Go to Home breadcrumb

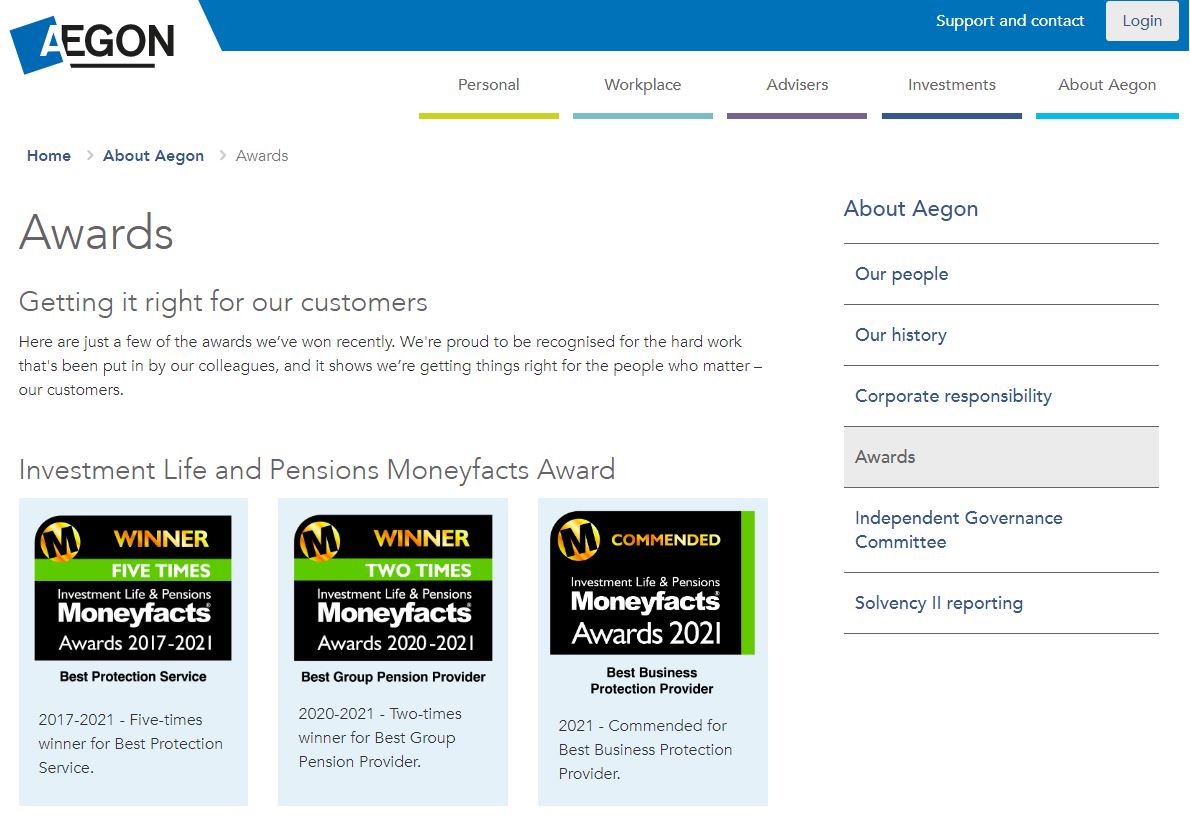pyautogui.click(x=49, y=156)
